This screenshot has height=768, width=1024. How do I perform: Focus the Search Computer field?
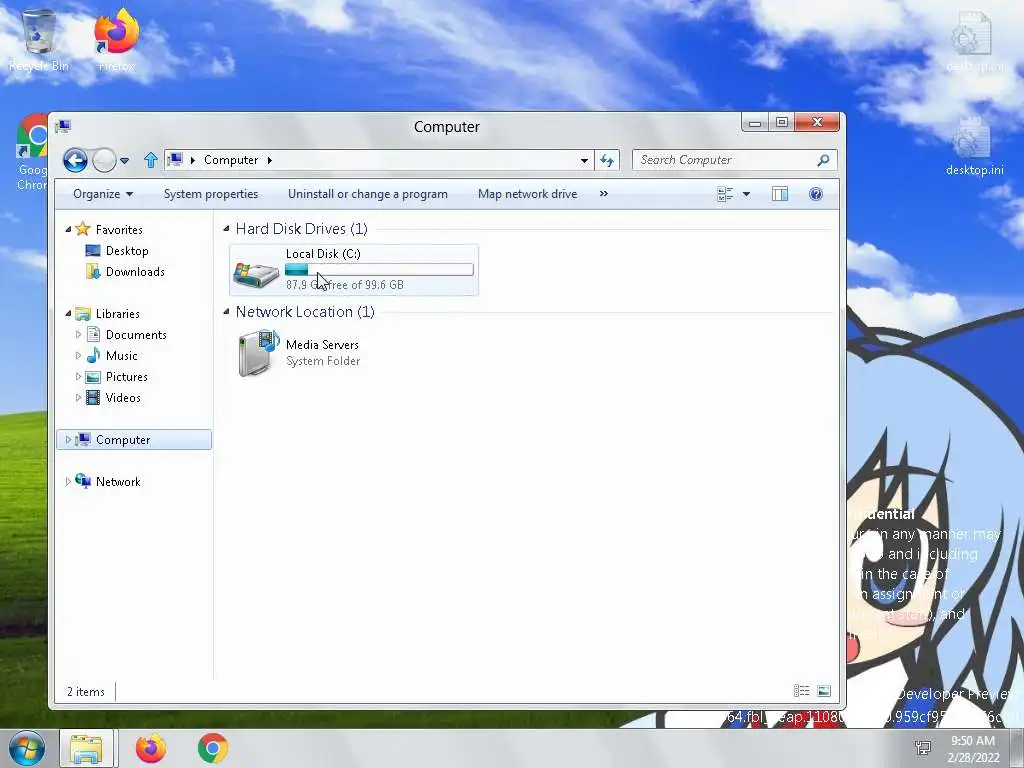[734, 160]
